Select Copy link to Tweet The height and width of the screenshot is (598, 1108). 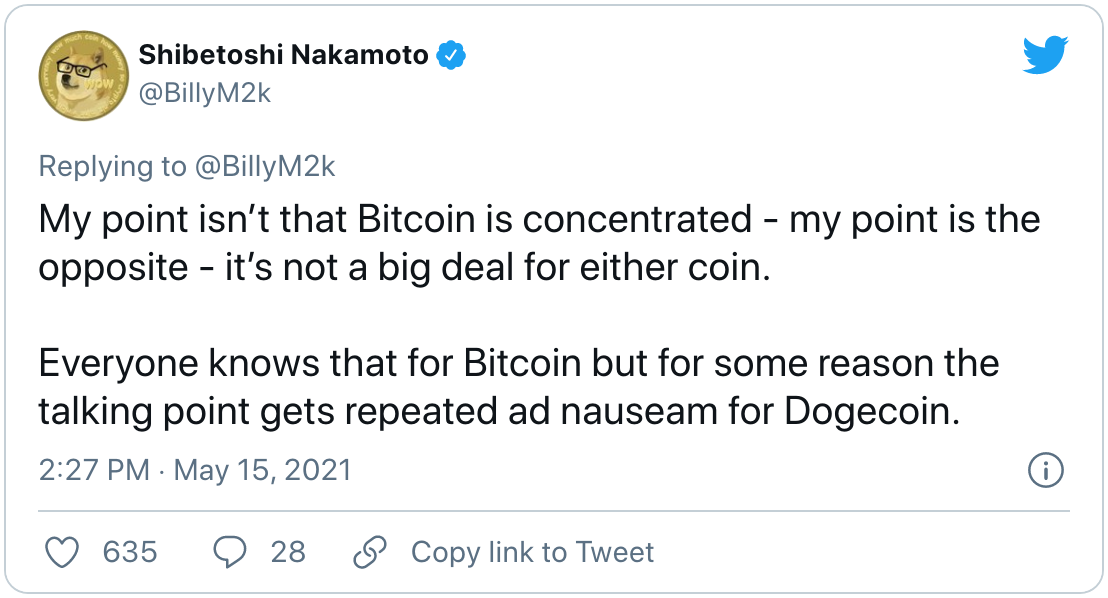pyautogui.click(x=533, y=552)
